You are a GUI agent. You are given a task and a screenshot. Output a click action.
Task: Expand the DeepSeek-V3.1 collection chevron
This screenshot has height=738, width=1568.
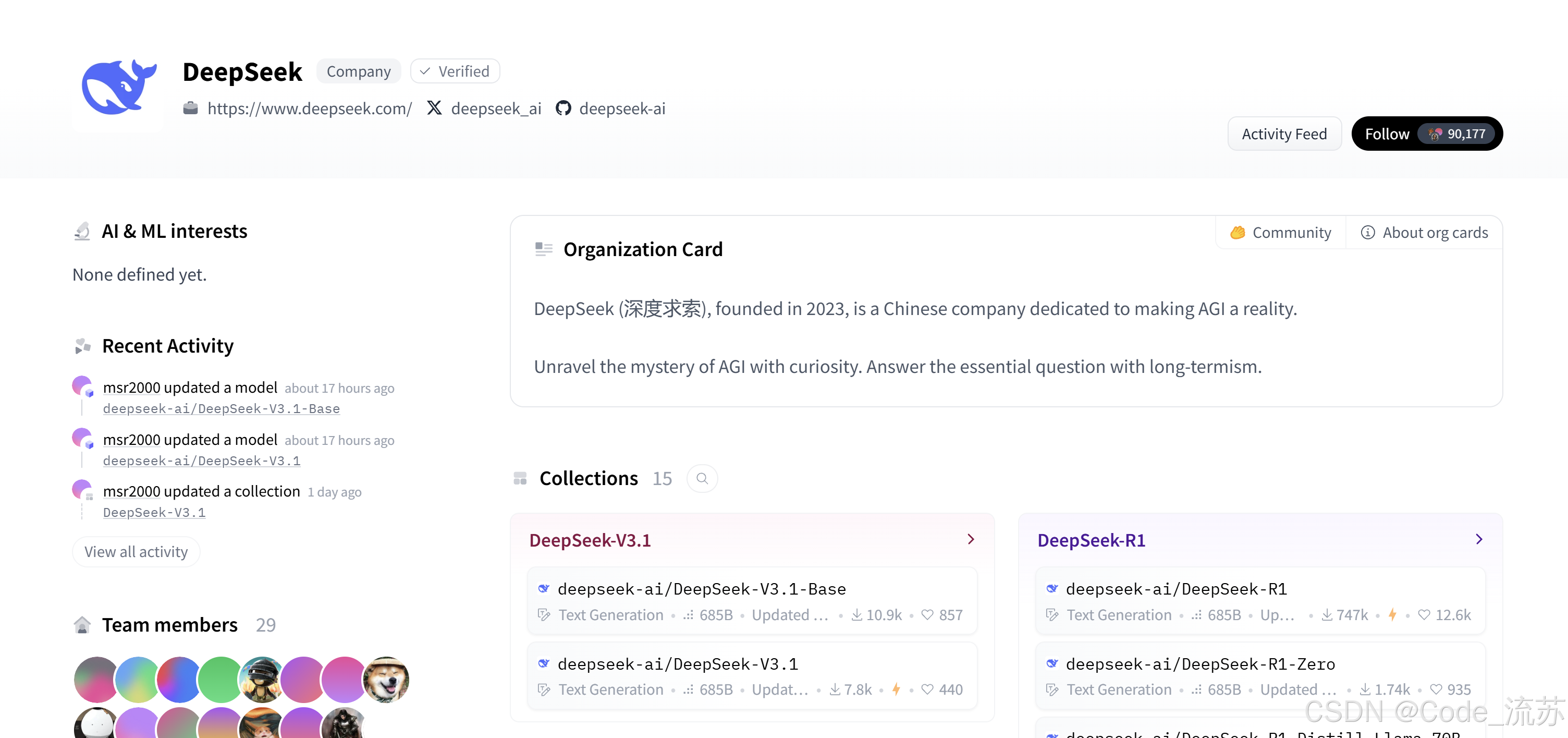pos(971,539)
